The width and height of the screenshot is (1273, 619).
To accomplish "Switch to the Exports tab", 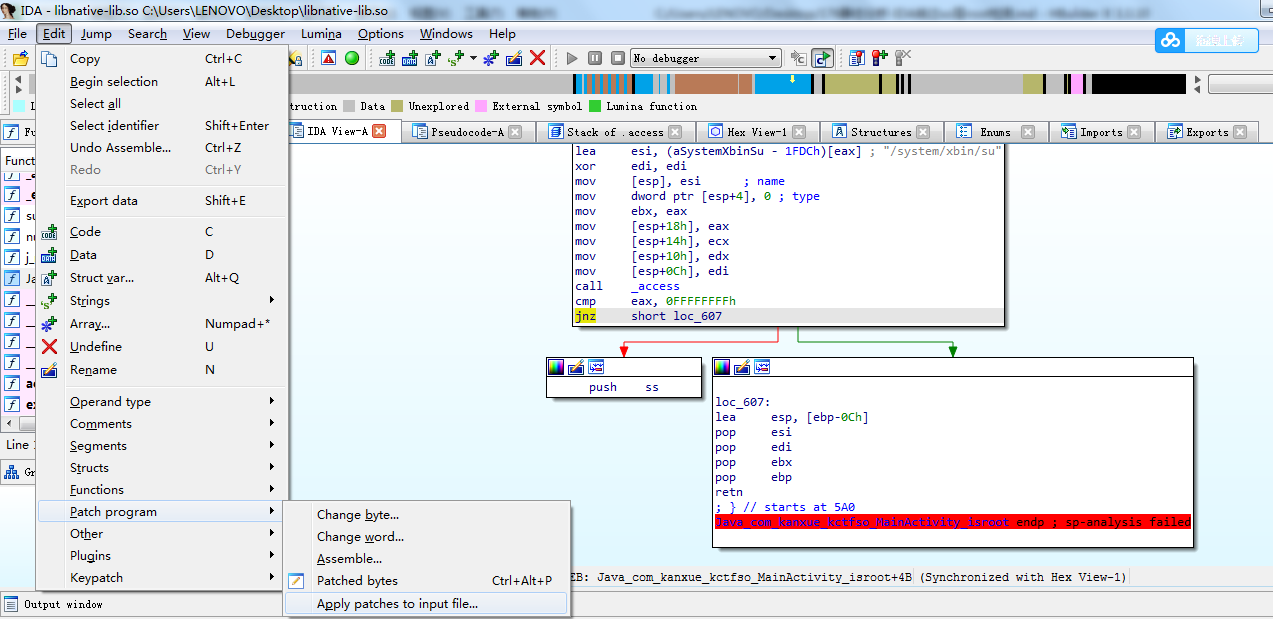I will tap(1207, 131).
